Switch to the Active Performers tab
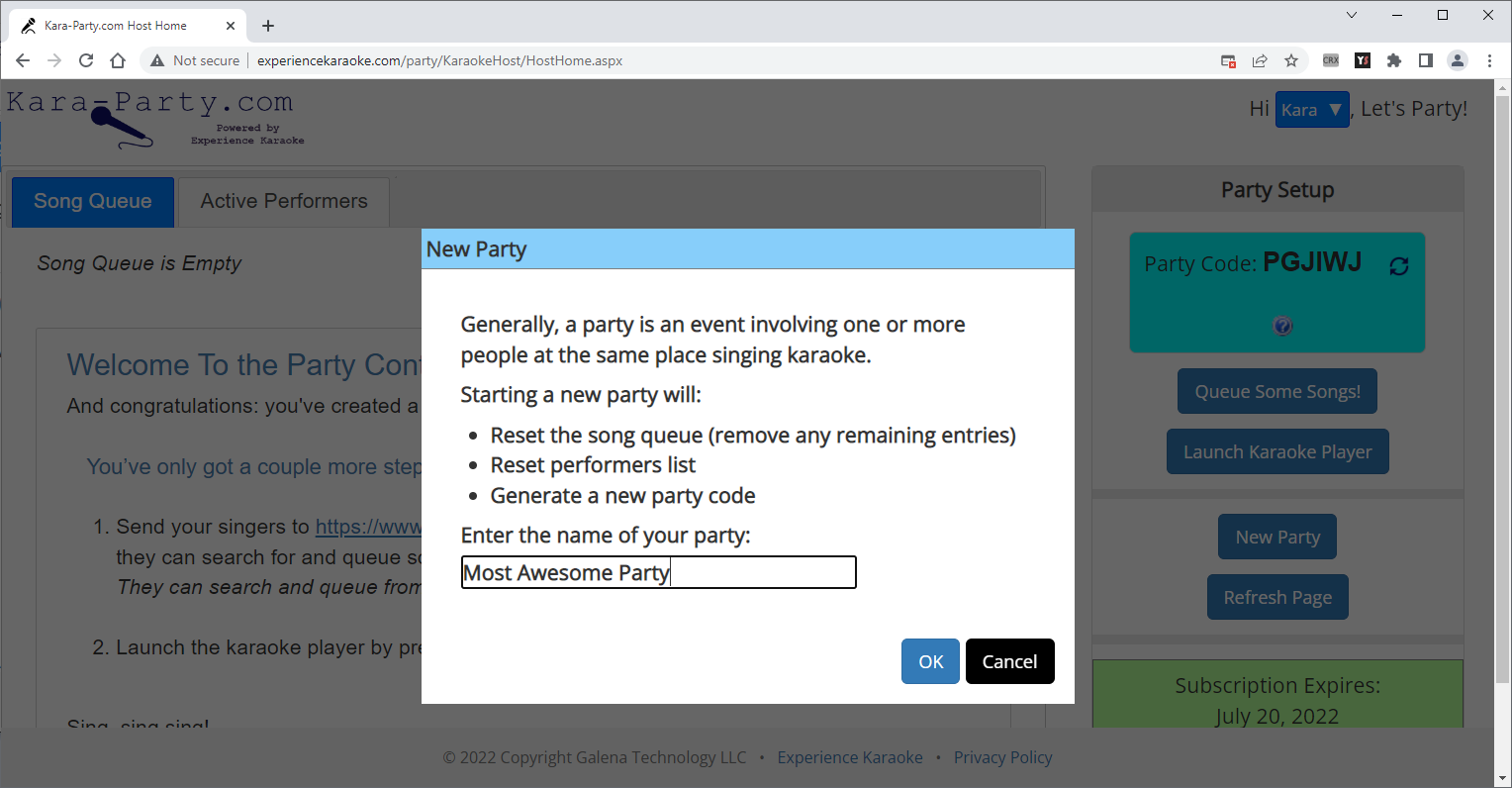 pyautogui.click(x=284, y=201)
